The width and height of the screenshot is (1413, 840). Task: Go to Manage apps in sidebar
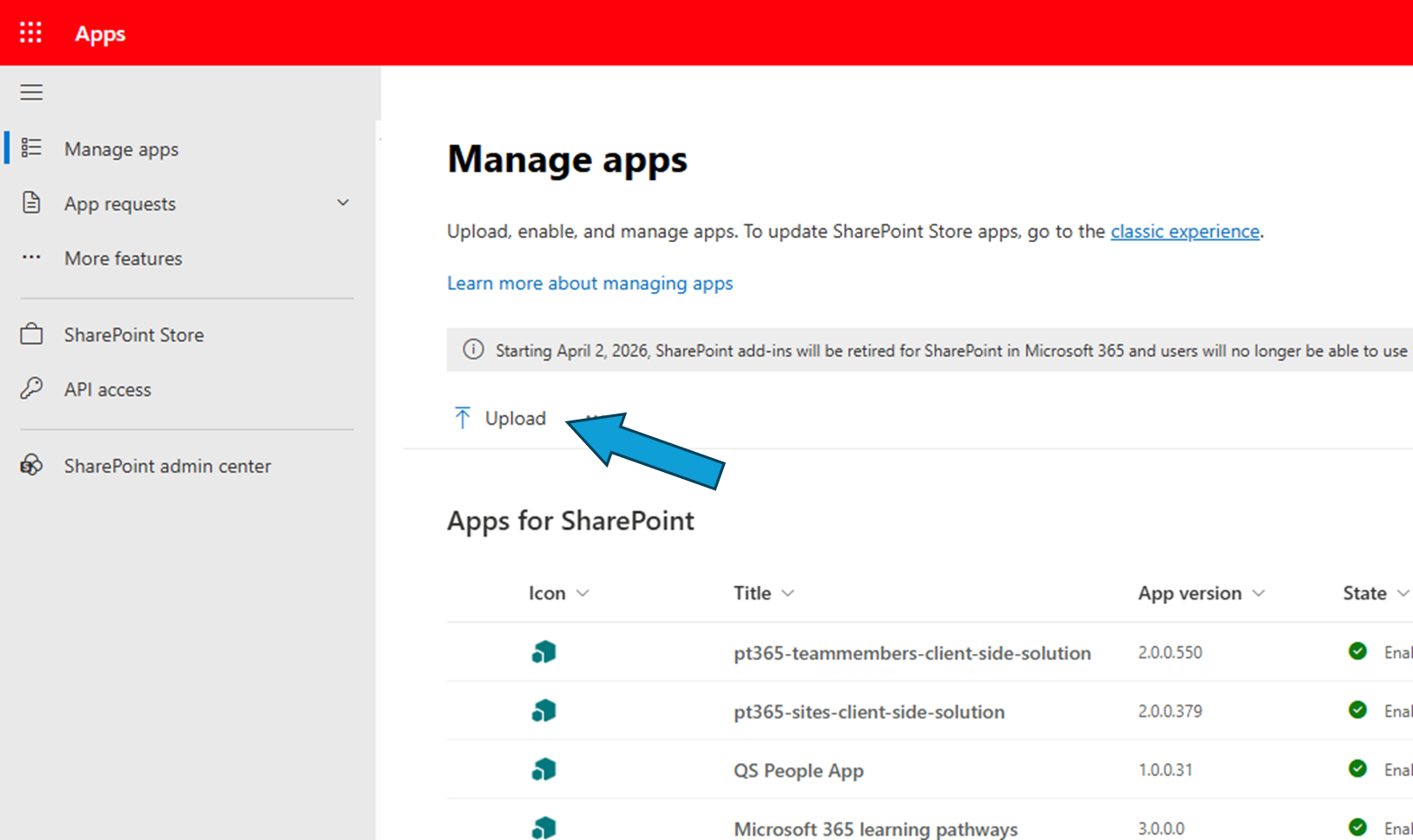click(122, 149)
